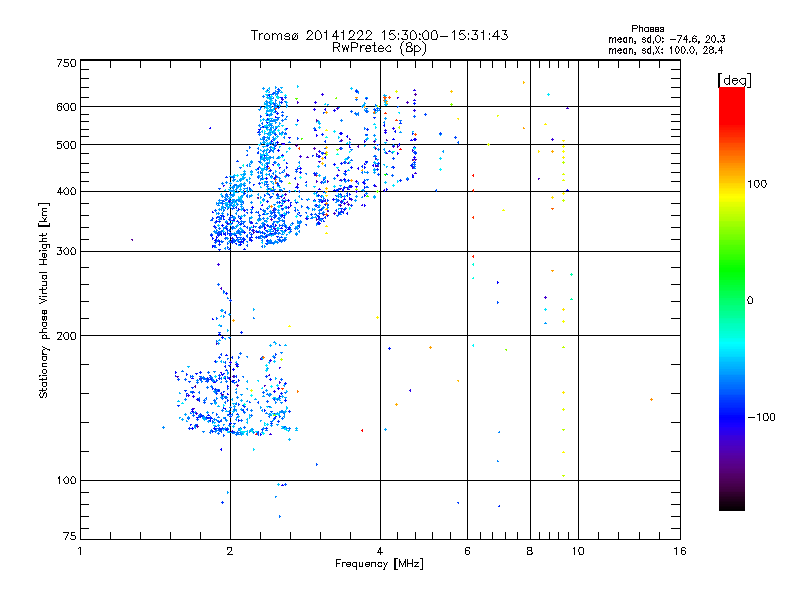This screenshot has width=800, height=600.
Task: Click the 8 x-axis tick label
Action: click(530, 551)
